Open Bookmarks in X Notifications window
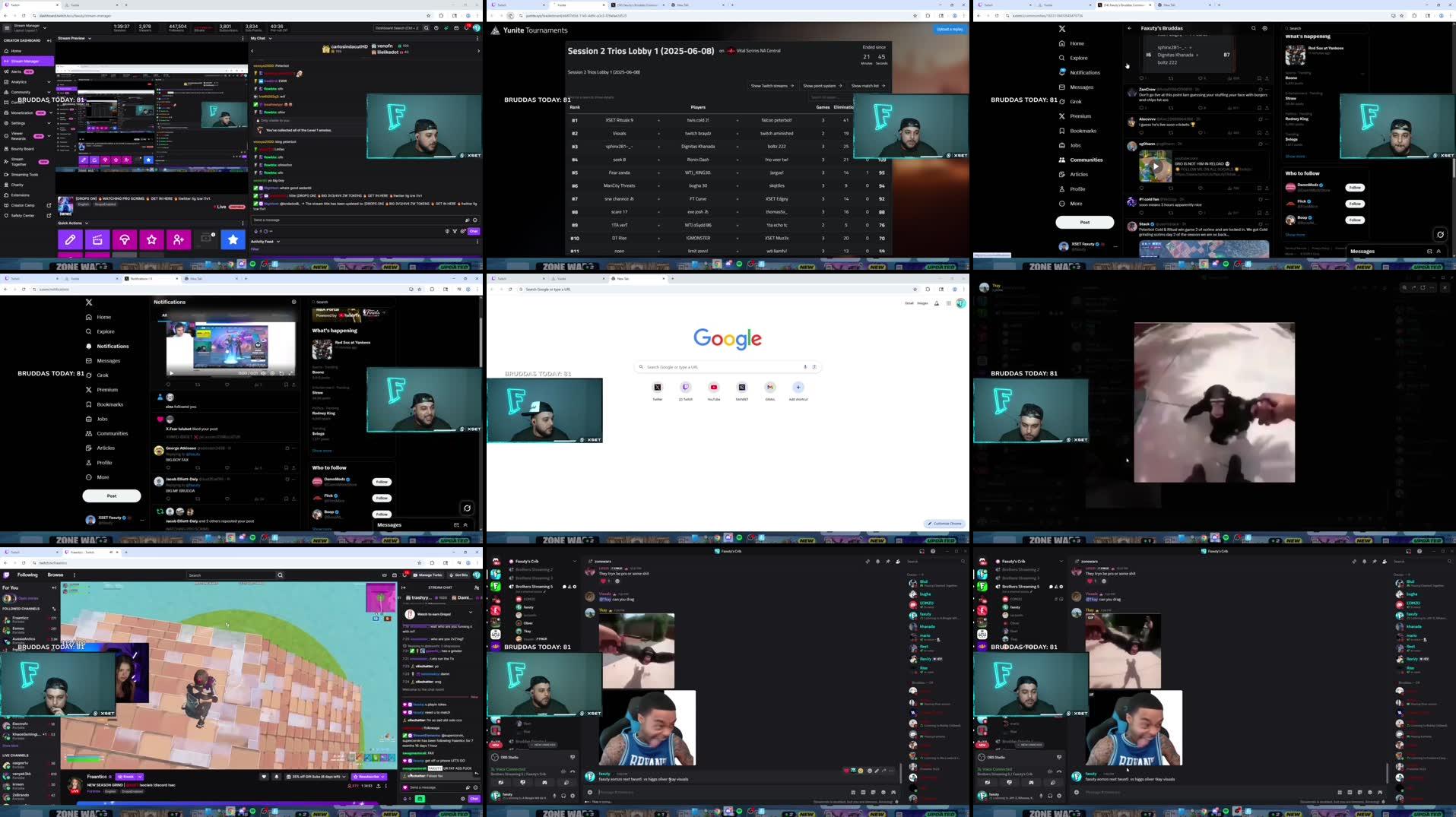The image size is (1456, 817). tap(105, 404)
